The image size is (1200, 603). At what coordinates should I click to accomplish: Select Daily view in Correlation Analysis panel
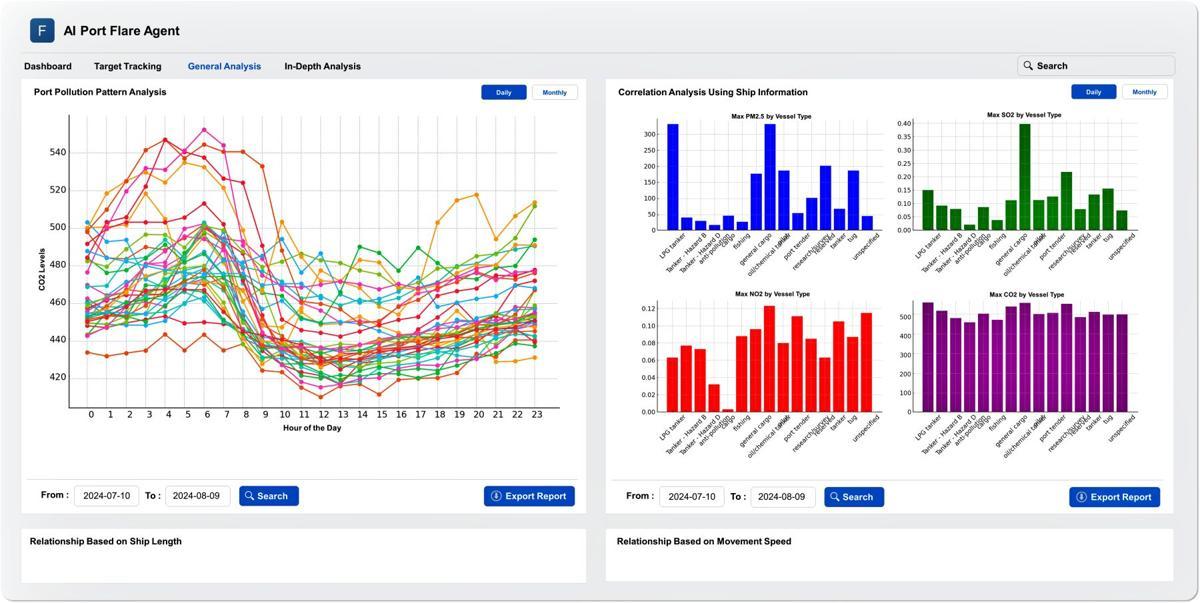point(1093,92)
